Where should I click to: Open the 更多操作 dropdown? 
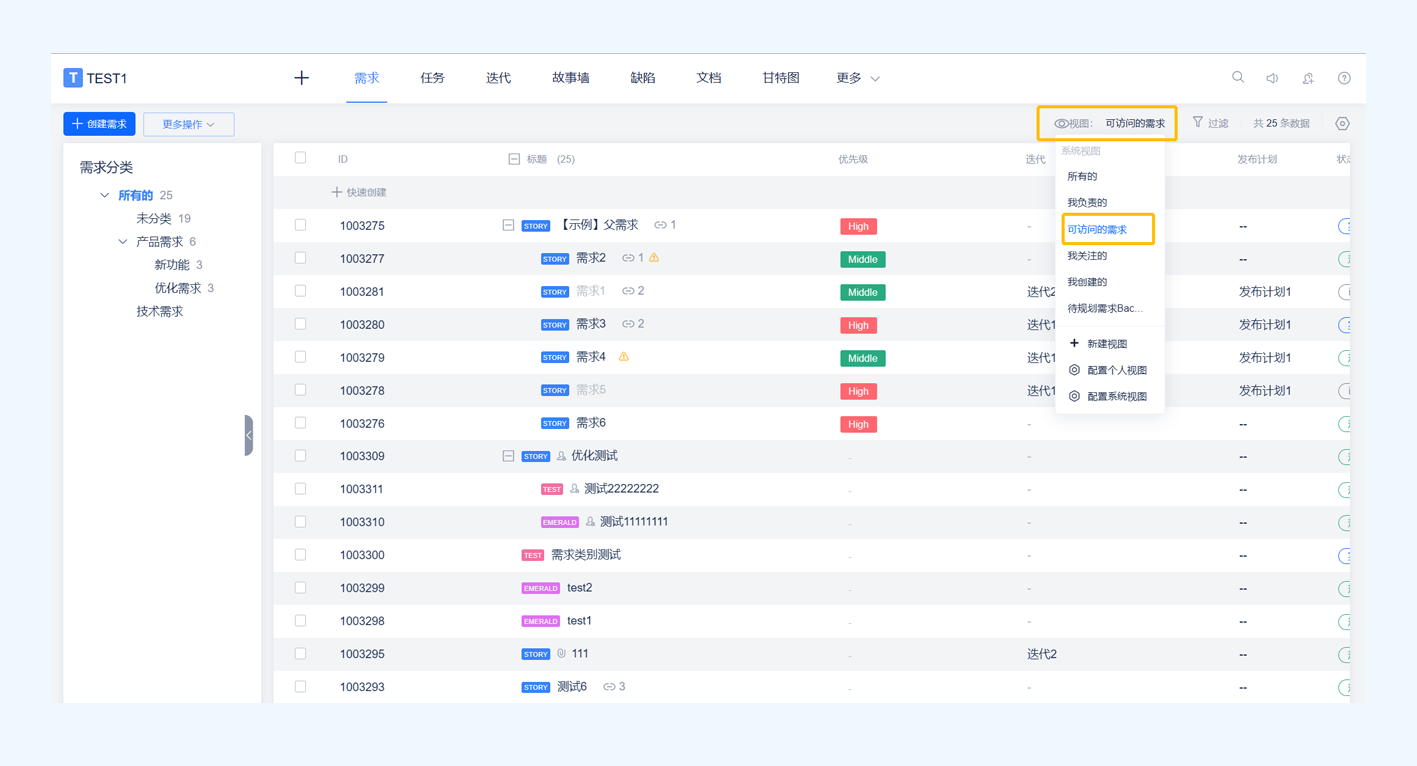[x=189, y=124]
